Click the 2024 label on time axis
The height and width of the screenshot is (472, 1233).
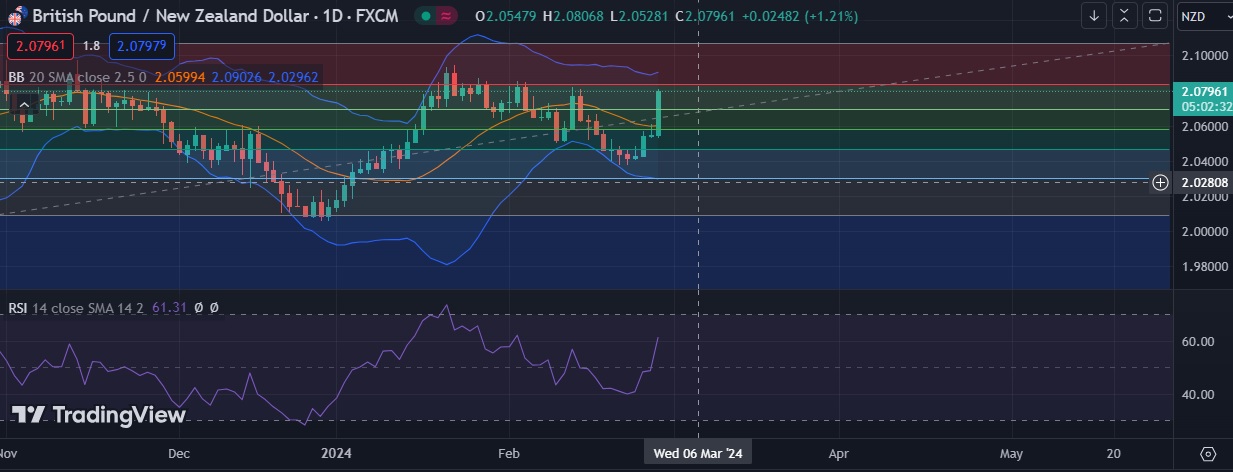(335, 453)
